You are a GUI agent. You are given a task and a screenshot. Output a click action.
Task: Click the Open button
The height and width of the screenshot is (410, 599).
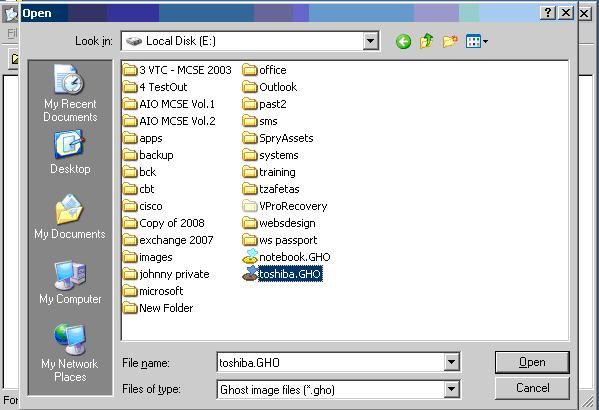[x=532, y=362]
